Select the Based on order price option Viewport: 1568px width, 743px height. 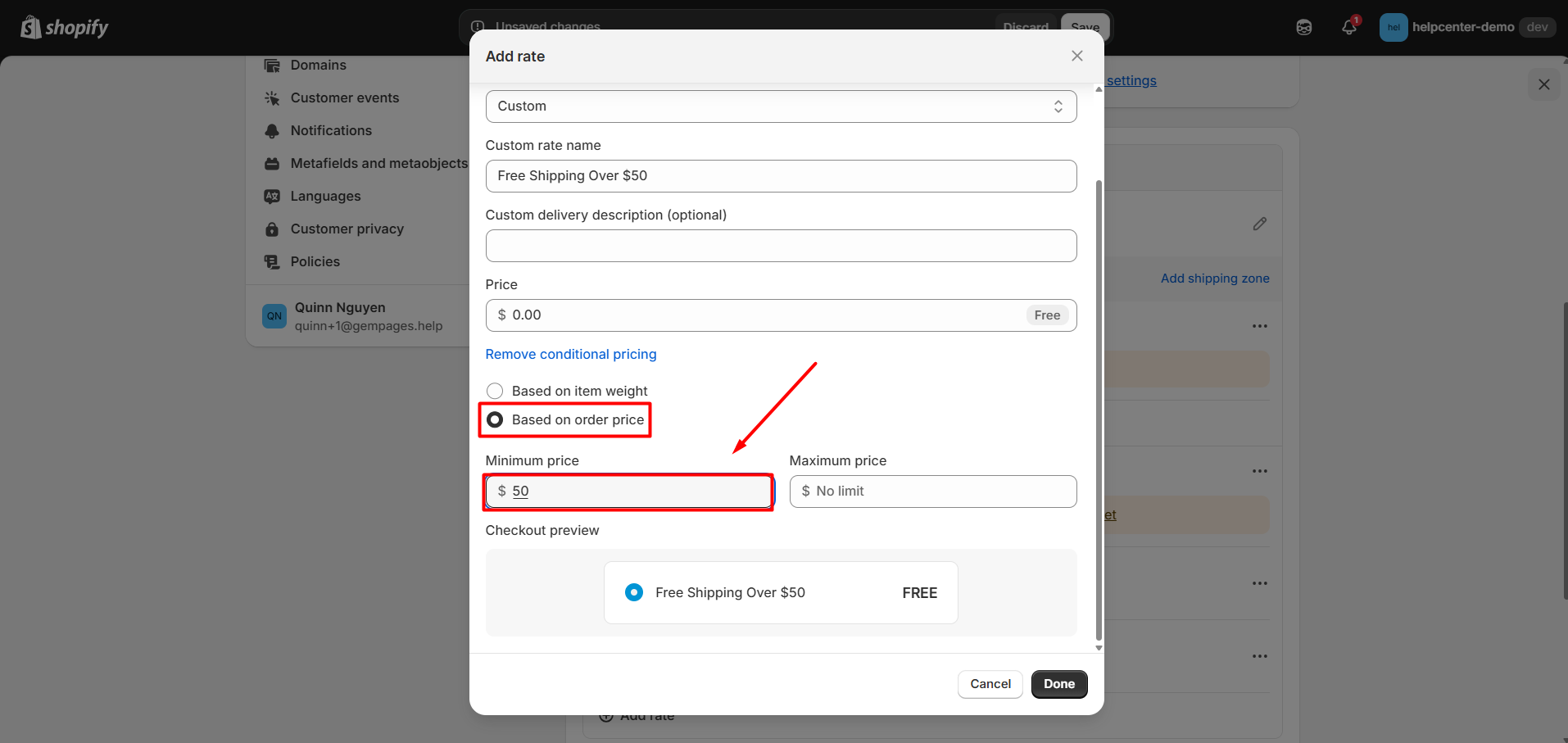pyautogui.click(x=495, y=419)
